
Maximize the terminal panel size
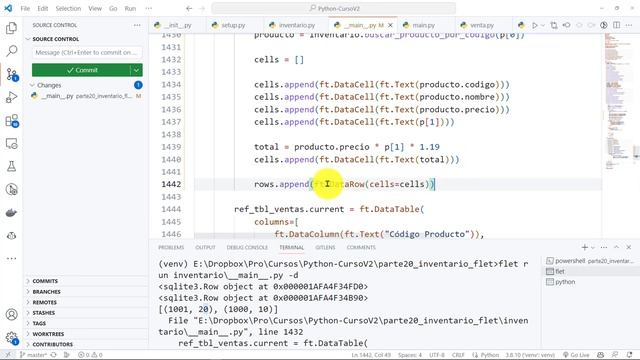pos(616,247)
